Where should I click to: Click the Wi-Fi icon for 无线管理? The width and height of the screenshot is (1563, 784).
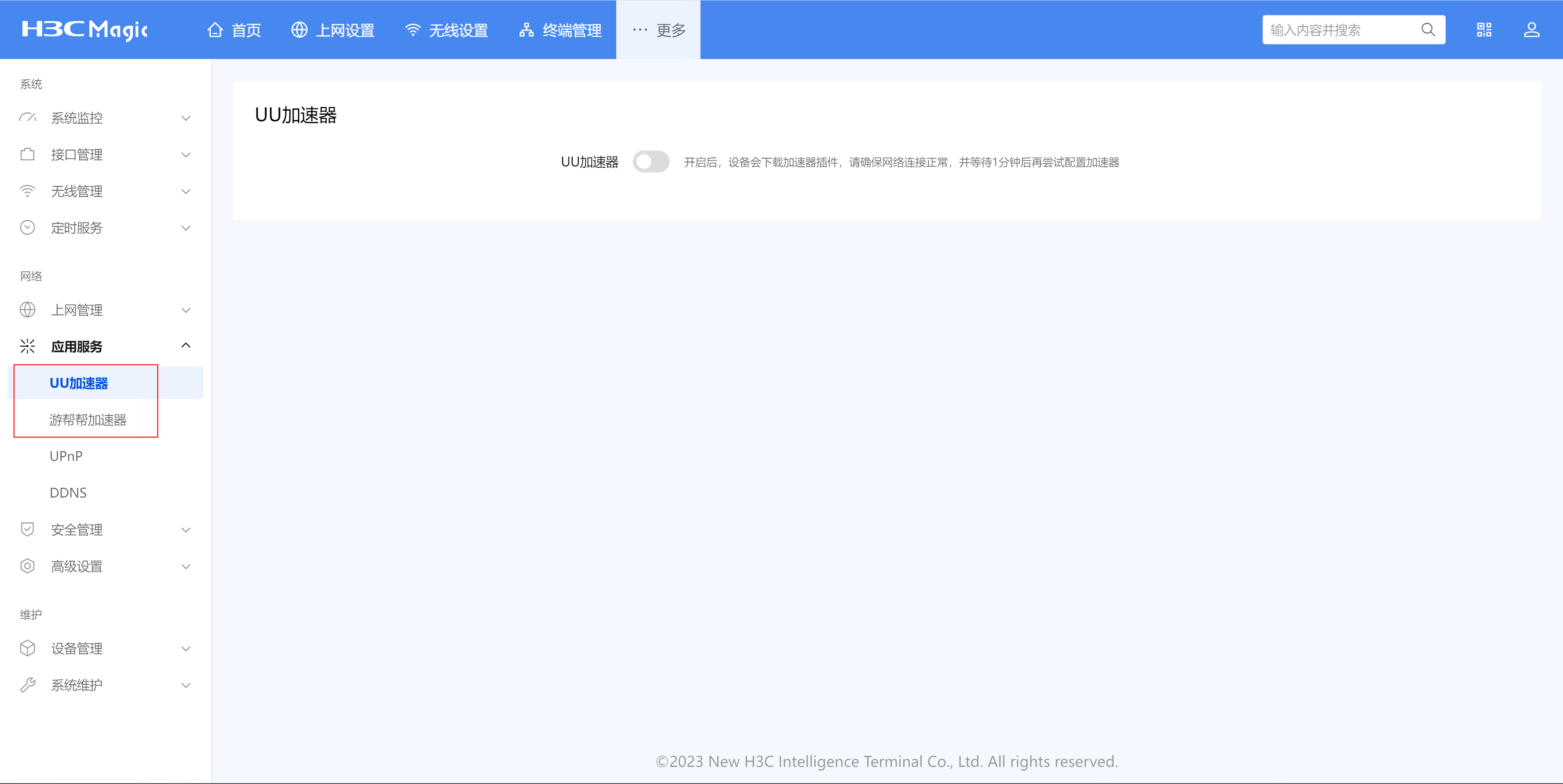27,191
